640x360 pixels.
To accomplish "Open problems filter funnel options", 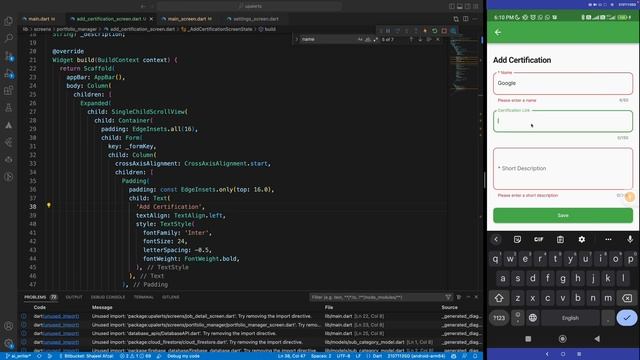I will point(448,297).
